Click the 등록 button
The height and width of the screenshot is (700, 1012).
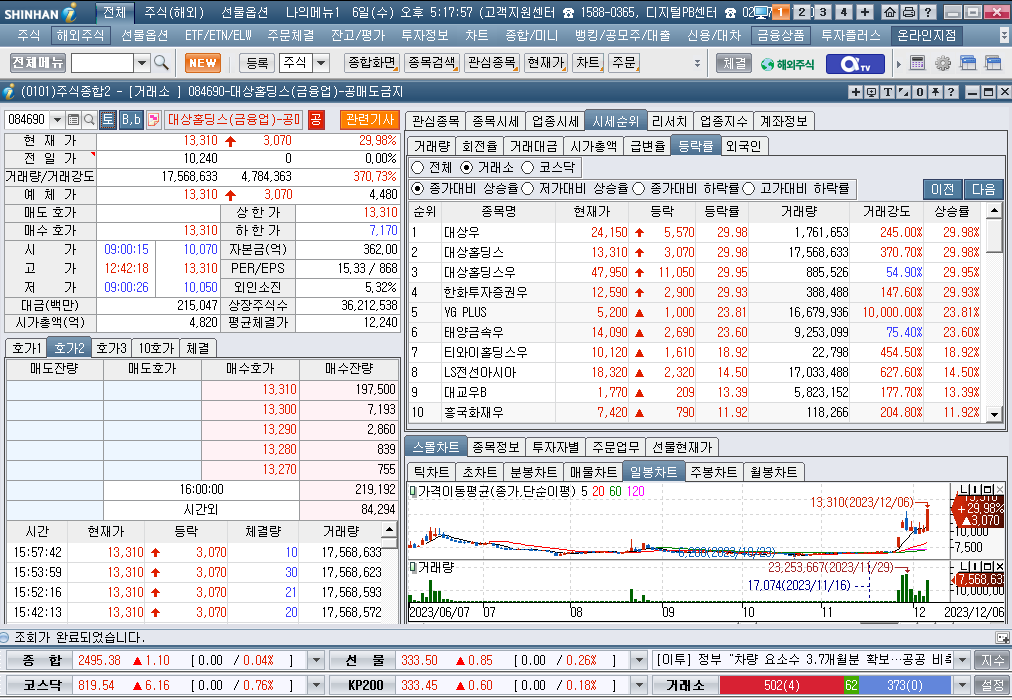point(257,63)
